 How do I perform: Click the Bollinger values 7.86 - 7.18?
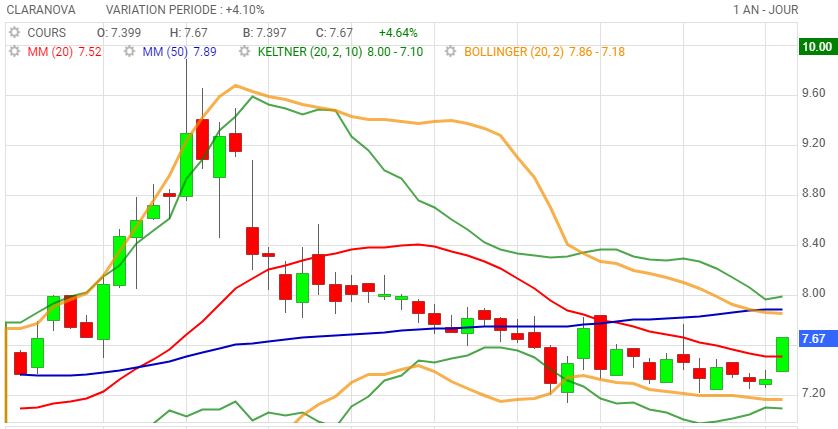coord(596,52)
